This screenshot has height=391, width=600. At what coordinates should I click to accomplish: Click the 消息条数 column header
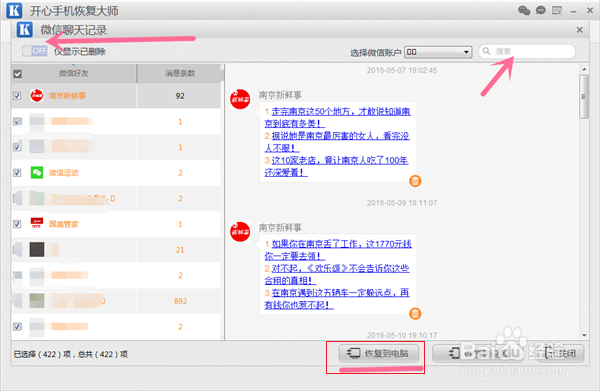pyautogui.click(x=180, y=73)
